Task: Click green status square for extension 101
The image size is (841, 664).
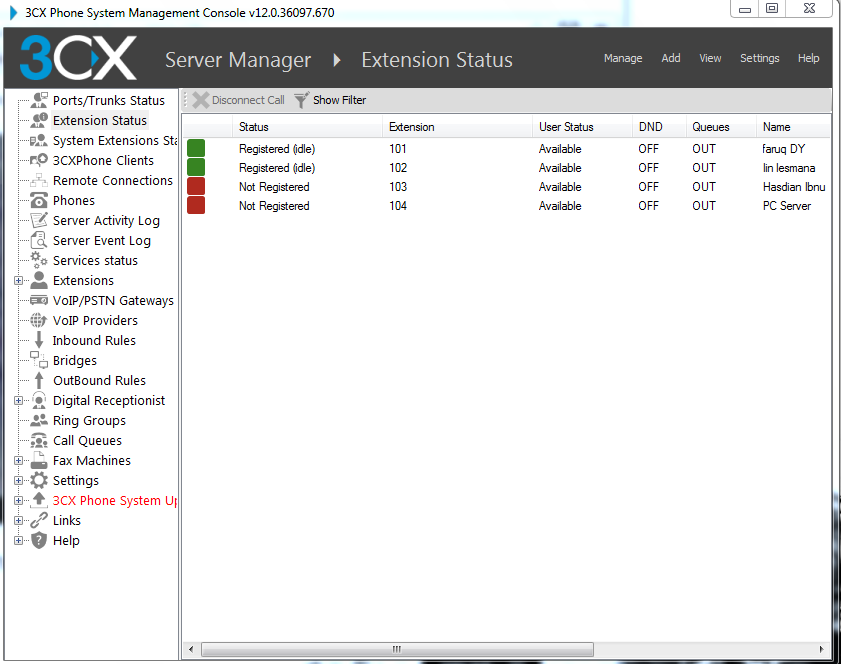Action: (196, 148)
